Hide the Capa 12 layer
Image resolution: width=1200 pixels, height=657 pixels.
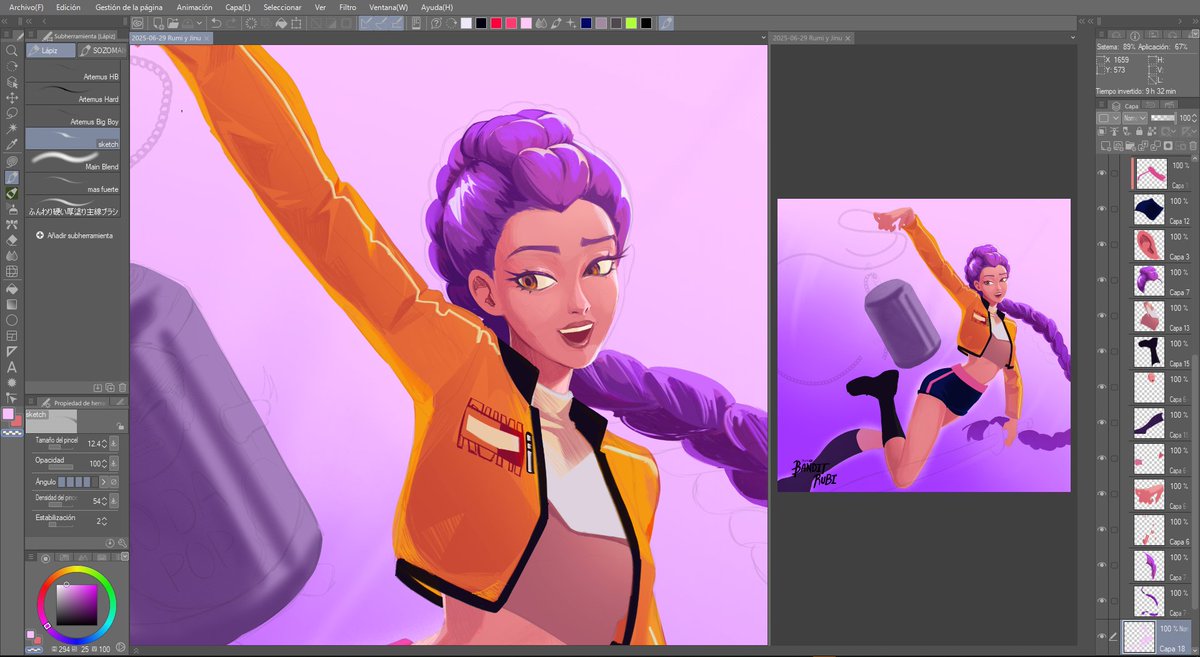coord(1103,209)
